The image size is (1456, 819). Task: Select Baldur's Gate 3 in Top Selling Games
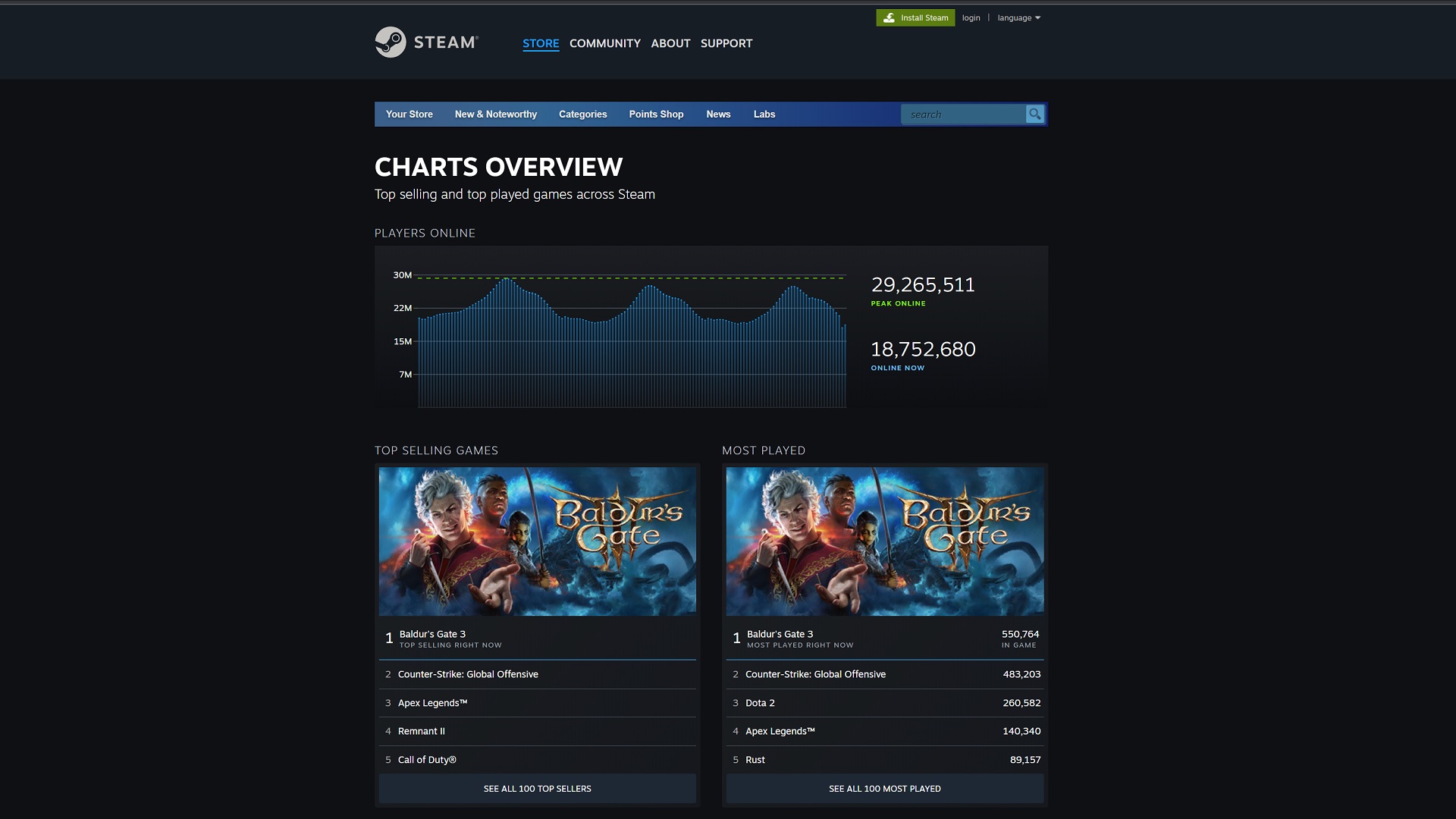pos(431,634)
